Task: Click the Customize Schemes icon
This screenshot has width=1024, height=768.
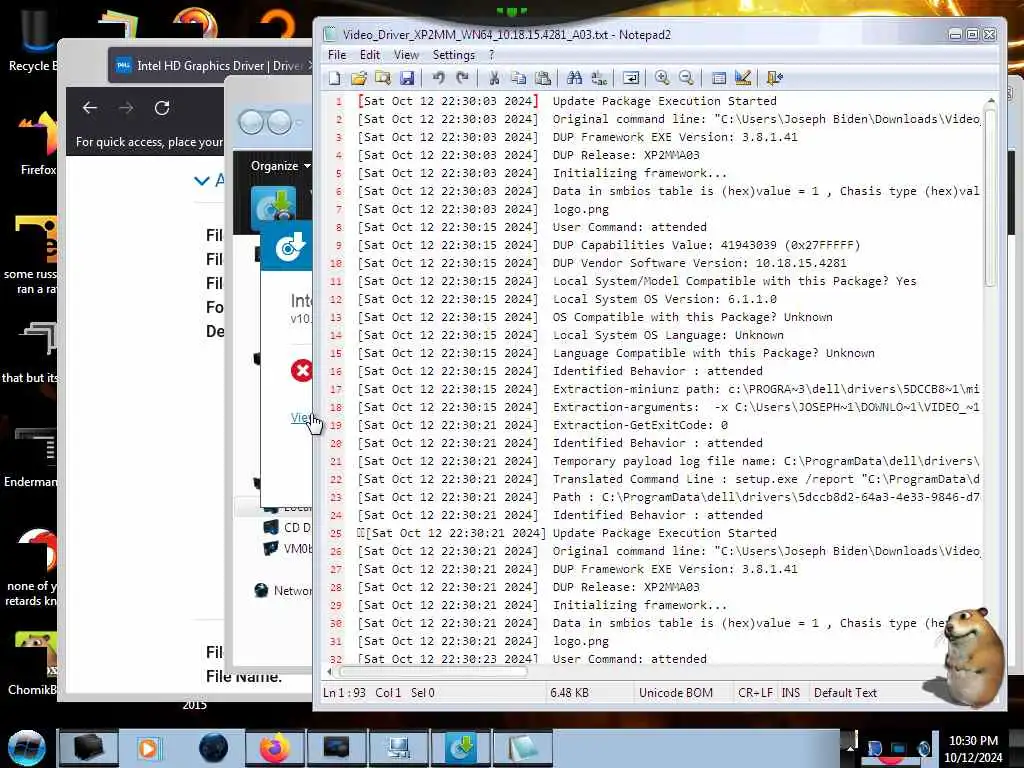Action: 743,78
